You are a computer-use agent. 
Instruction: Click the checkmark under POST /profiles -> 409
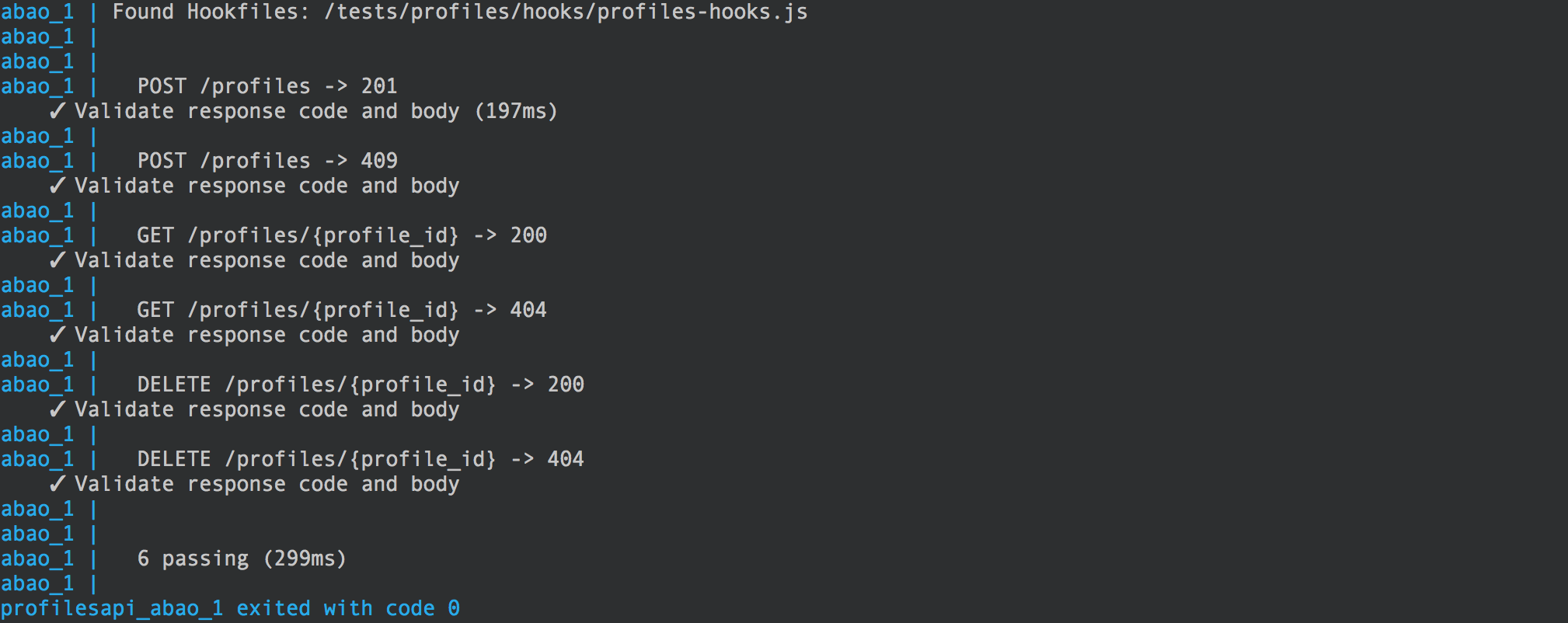(x=57, y=186)
